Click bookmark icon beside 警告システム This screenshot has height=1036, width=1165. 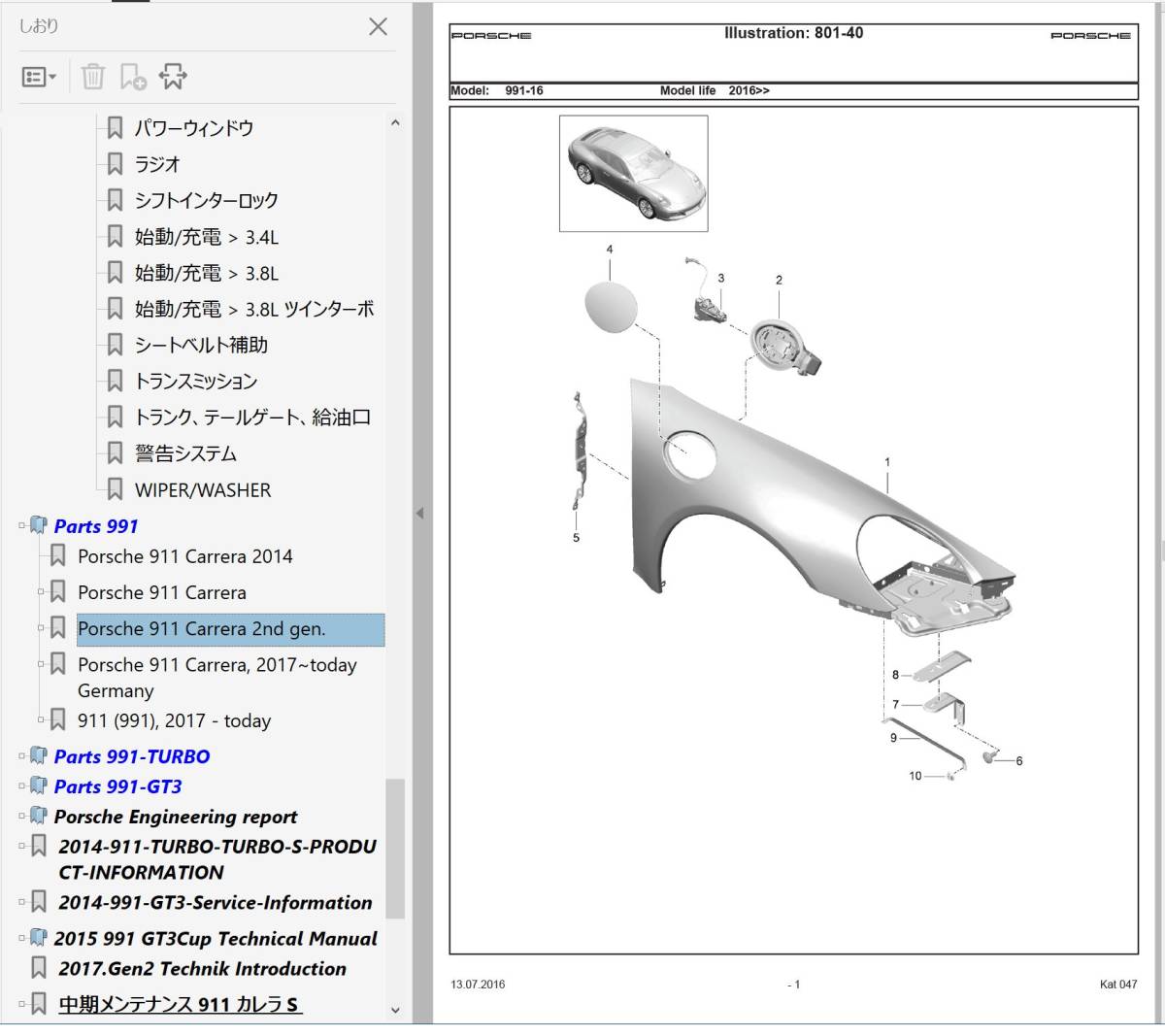click(x=115, y=453)
